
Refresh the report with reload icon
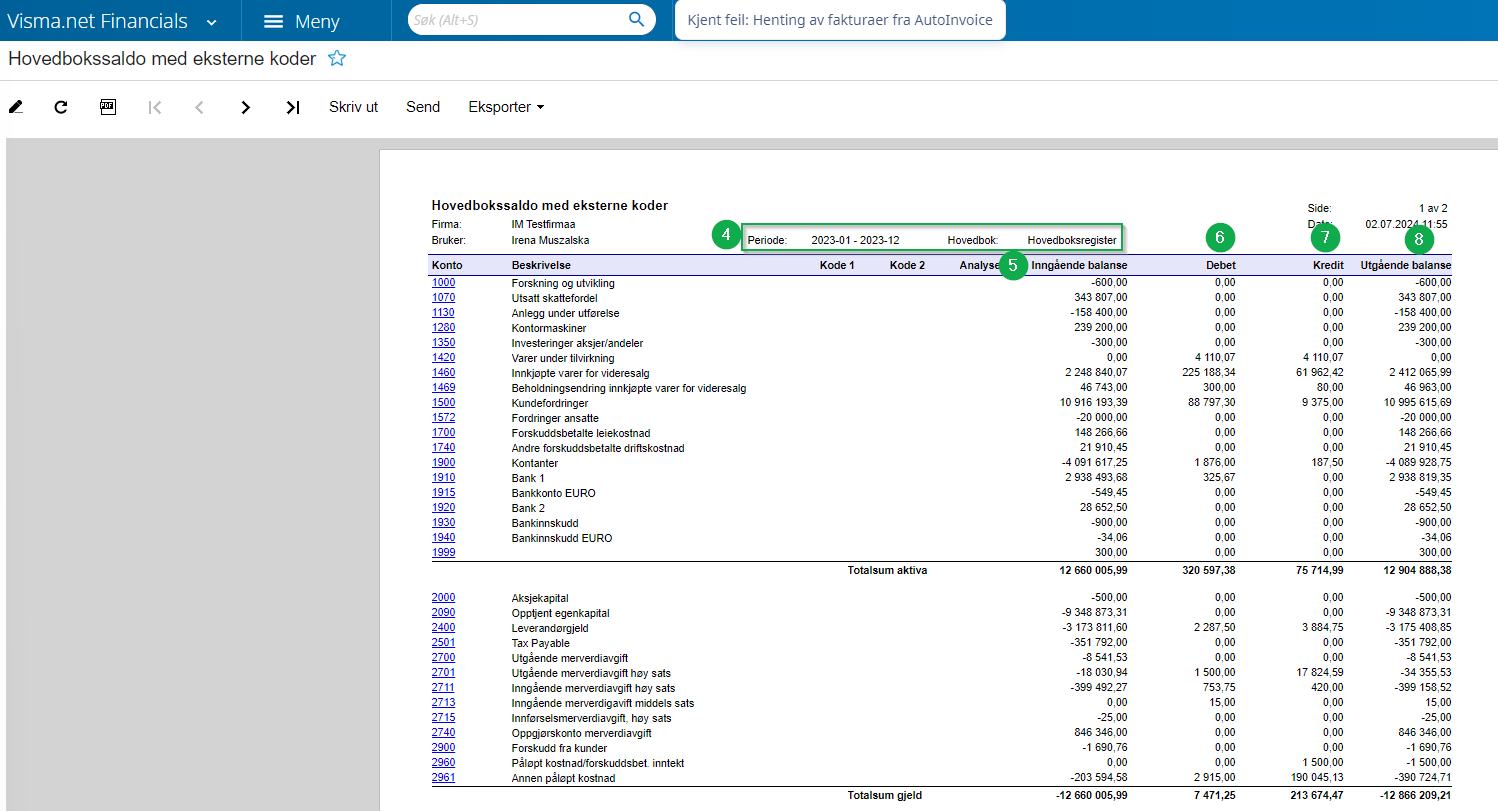(x=61, y=107)
